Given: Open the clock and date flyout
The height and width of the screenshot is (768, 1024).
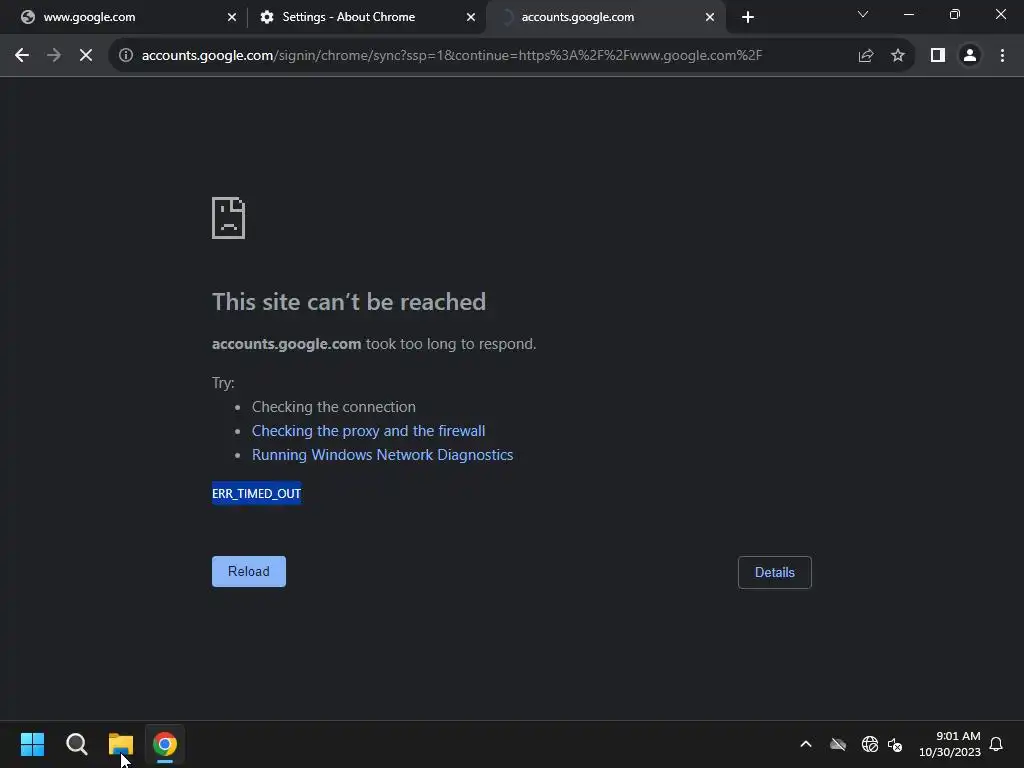Looking at the screenshot, I should coord(950,744).
